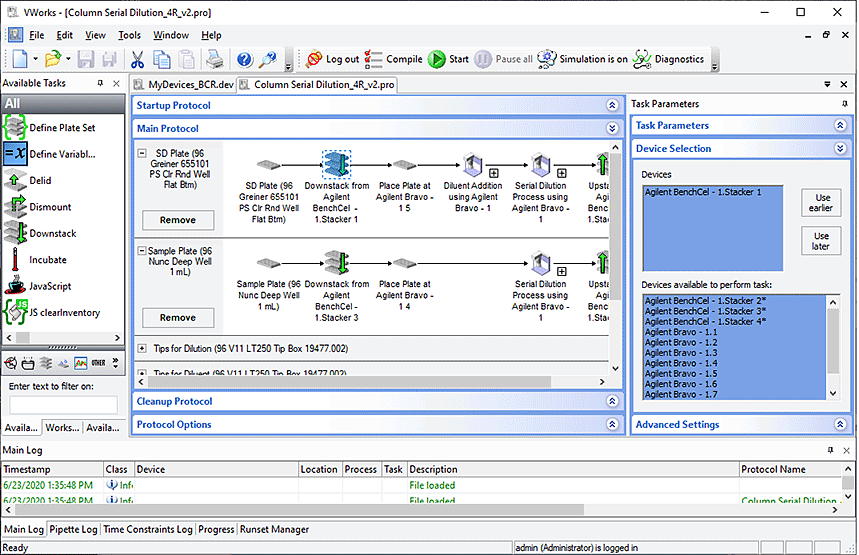859x555 pixels.
Task: Pin the Available Tasks panel
Action: click(x=100, y=83)
